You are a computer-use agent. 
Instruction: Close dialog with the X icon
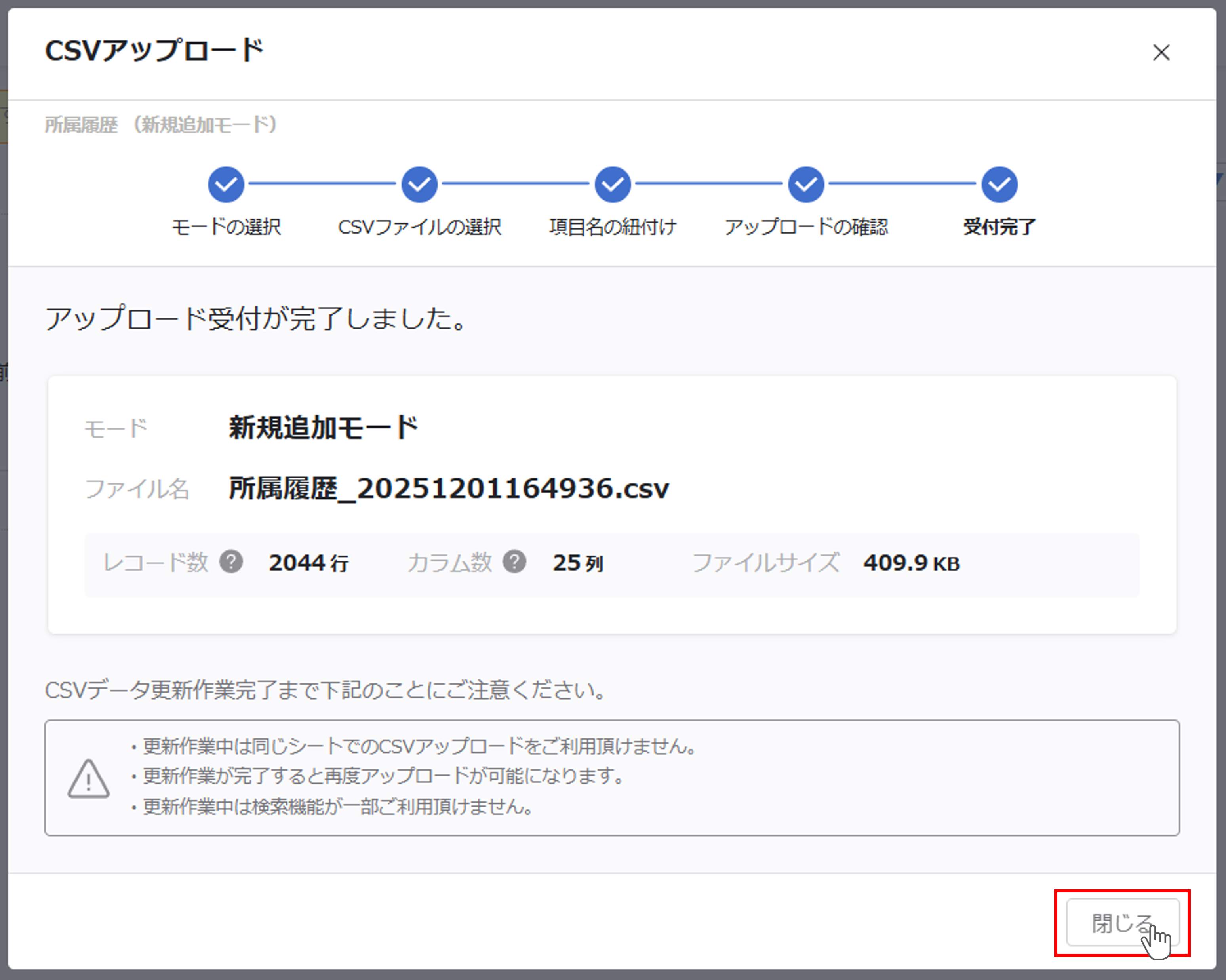tap(1161, 52)
